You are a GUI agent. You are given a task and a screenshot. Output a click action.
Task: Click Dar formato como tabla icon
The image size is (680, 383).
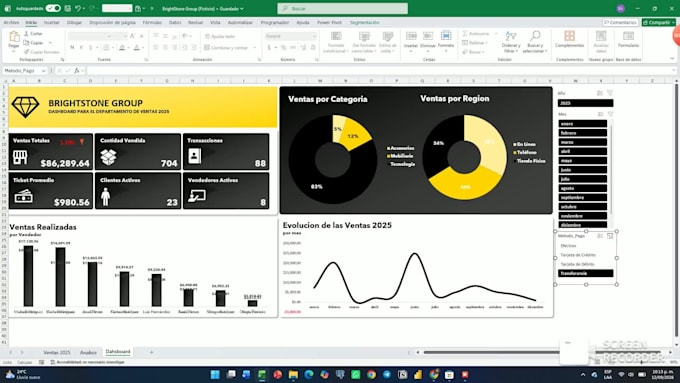364,36
